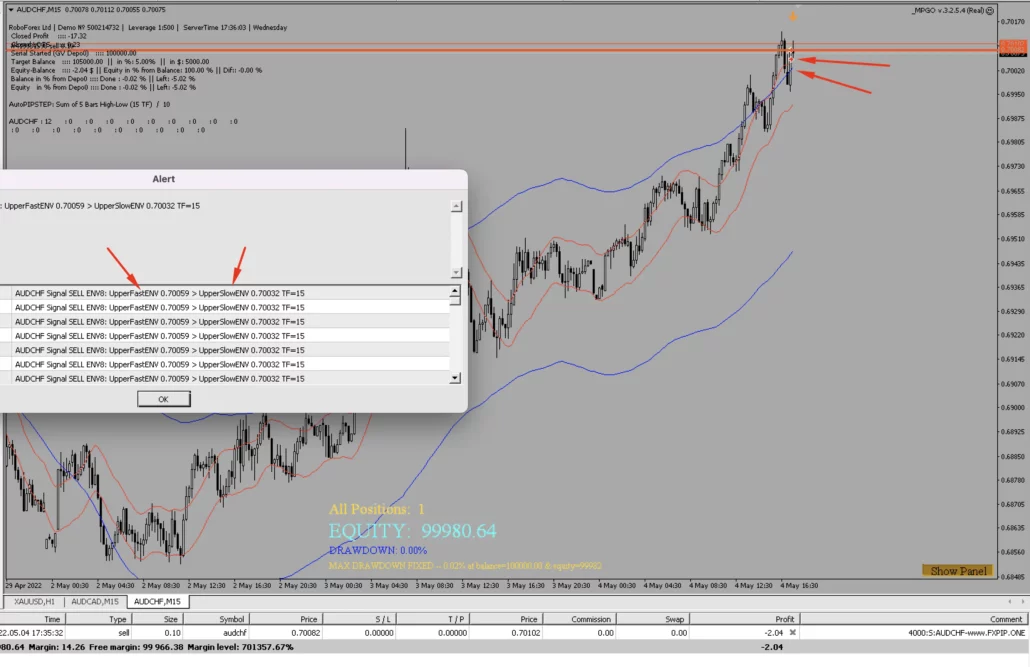Viewport: 1030px width, 667px height.
Task: Click OK in the Alert dialog
Action: coord(163,399)
